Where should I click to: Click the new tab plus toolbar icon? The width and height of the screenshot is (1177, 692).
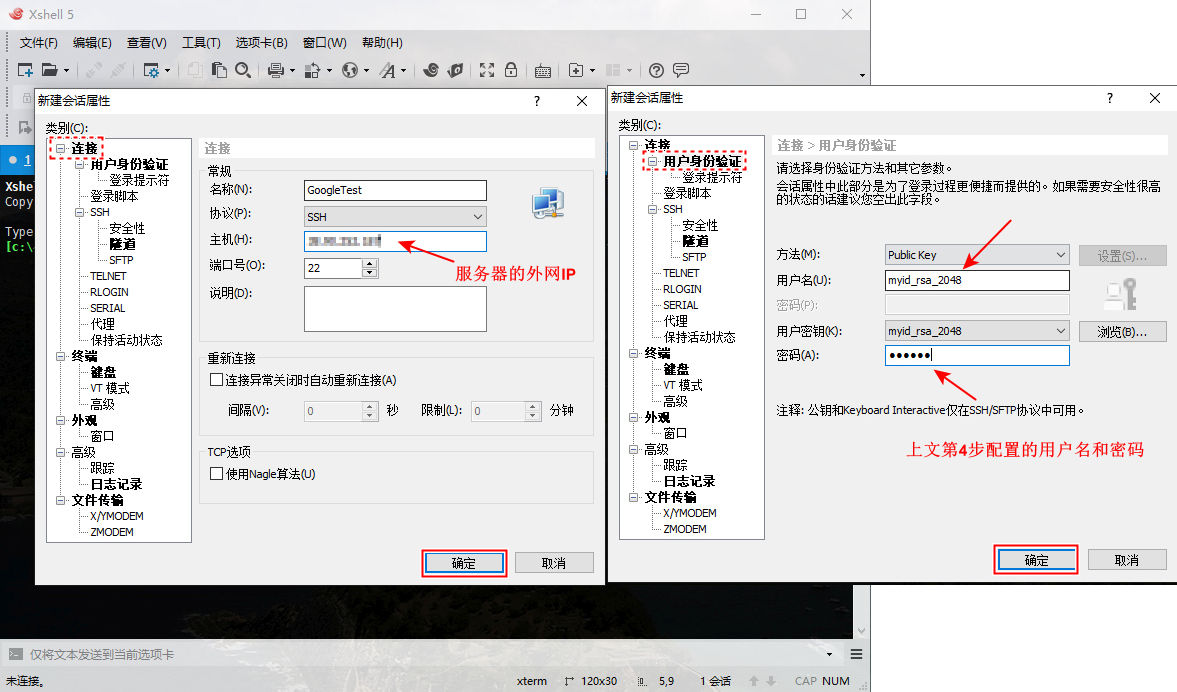click(x=576, y=70)
